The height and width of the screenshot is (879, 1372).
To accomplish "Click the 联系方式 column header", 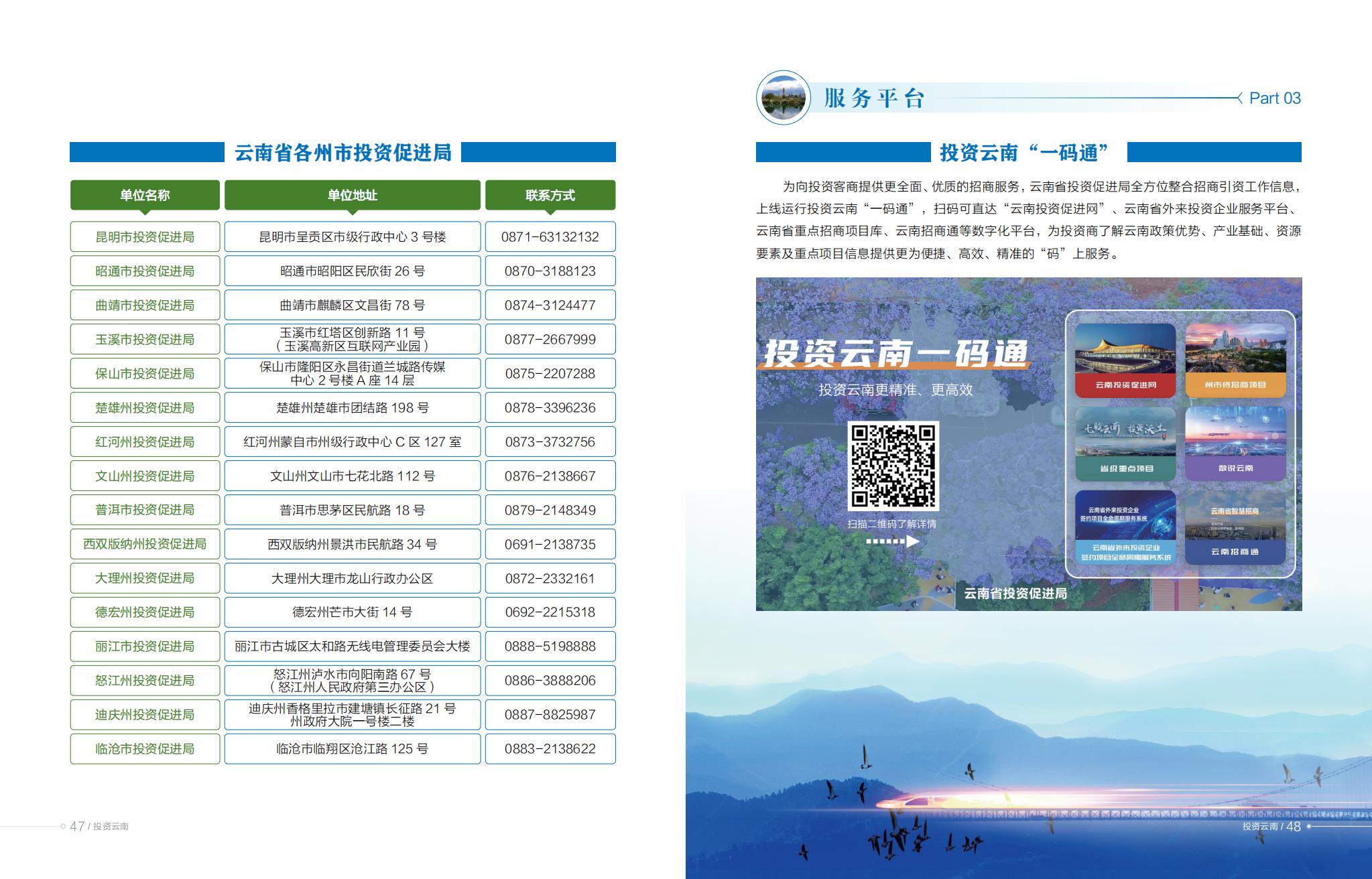I will [x=550, y=196].
